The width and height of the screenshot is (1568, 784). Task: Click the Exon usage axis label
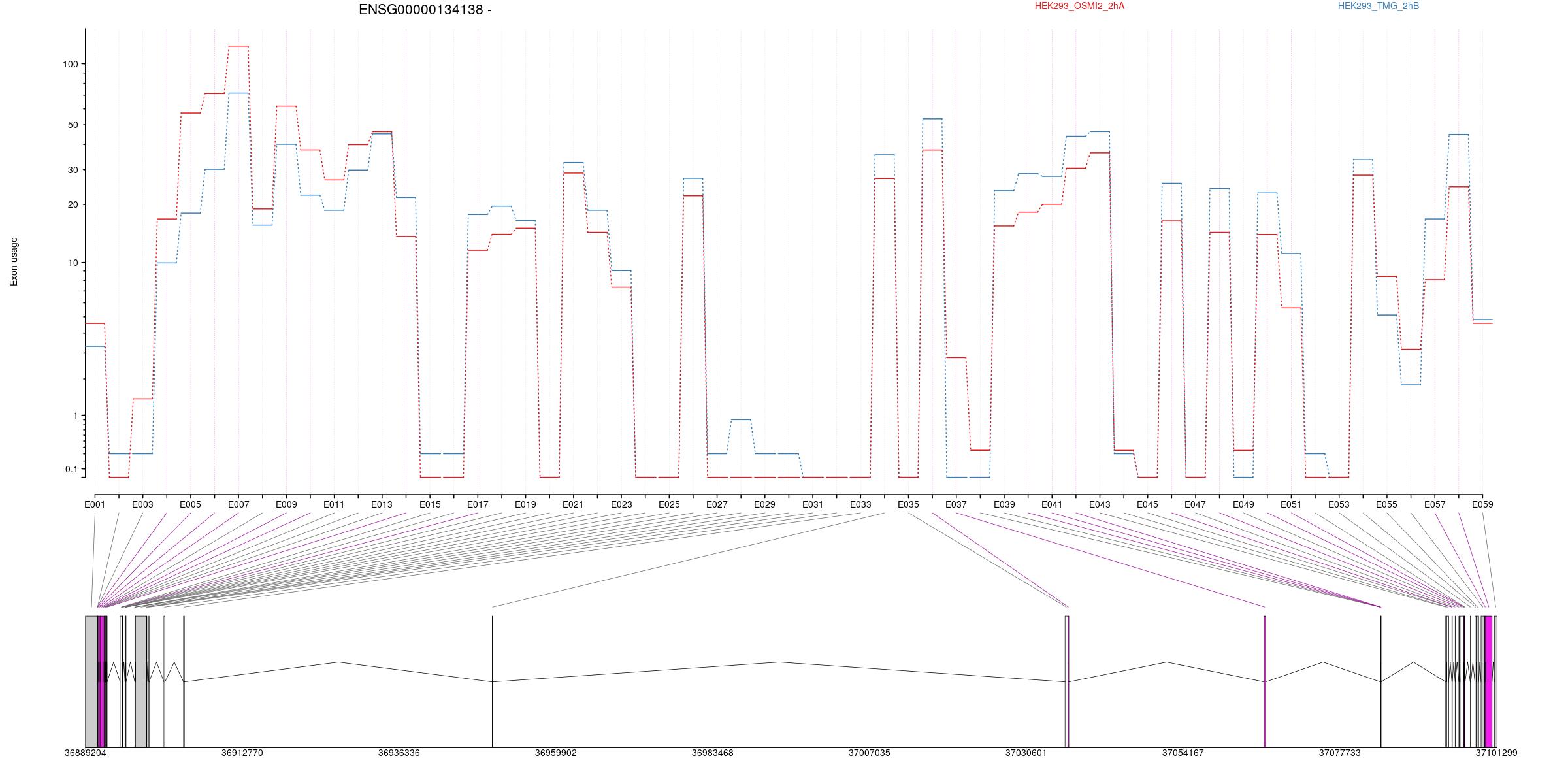(x=14, y=261)
